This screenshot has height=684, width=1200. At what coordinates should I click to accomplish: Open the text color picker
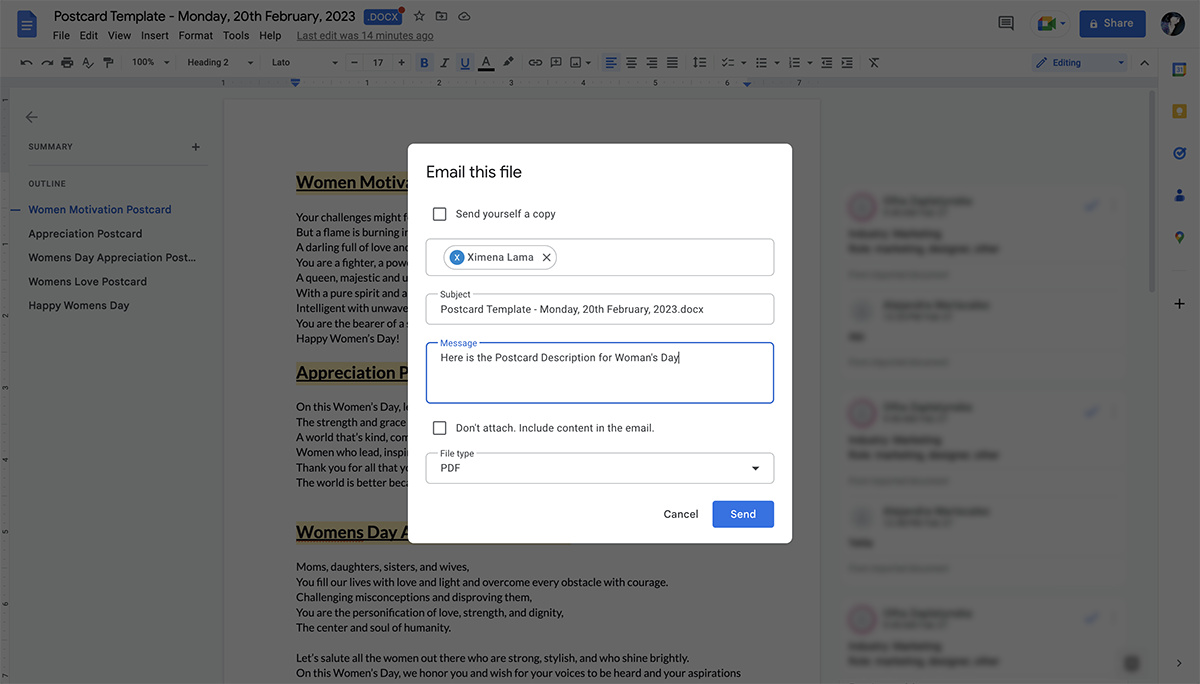coord(486,62)
